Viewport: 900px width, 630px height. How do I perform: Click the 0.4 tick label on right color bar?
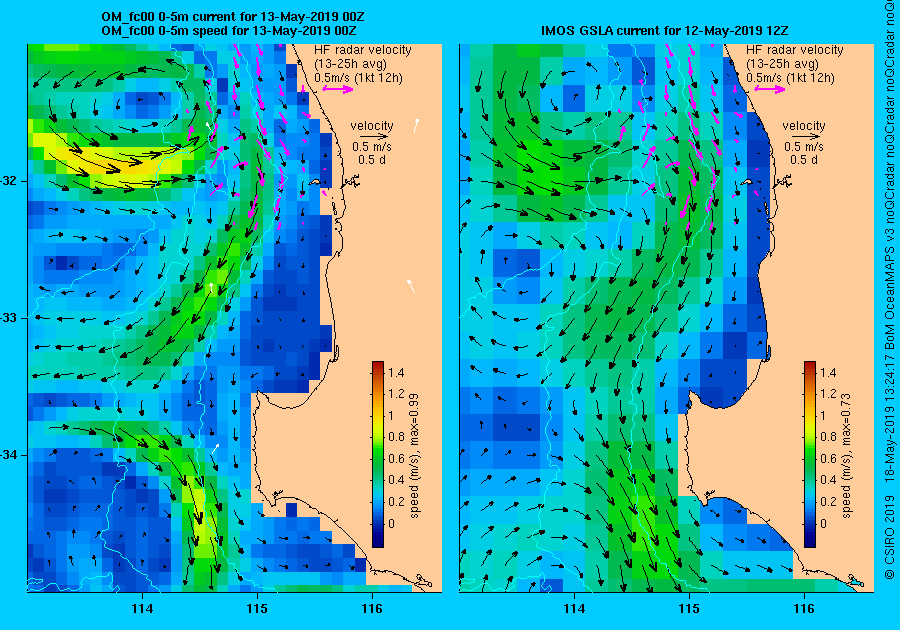point(828,480)
